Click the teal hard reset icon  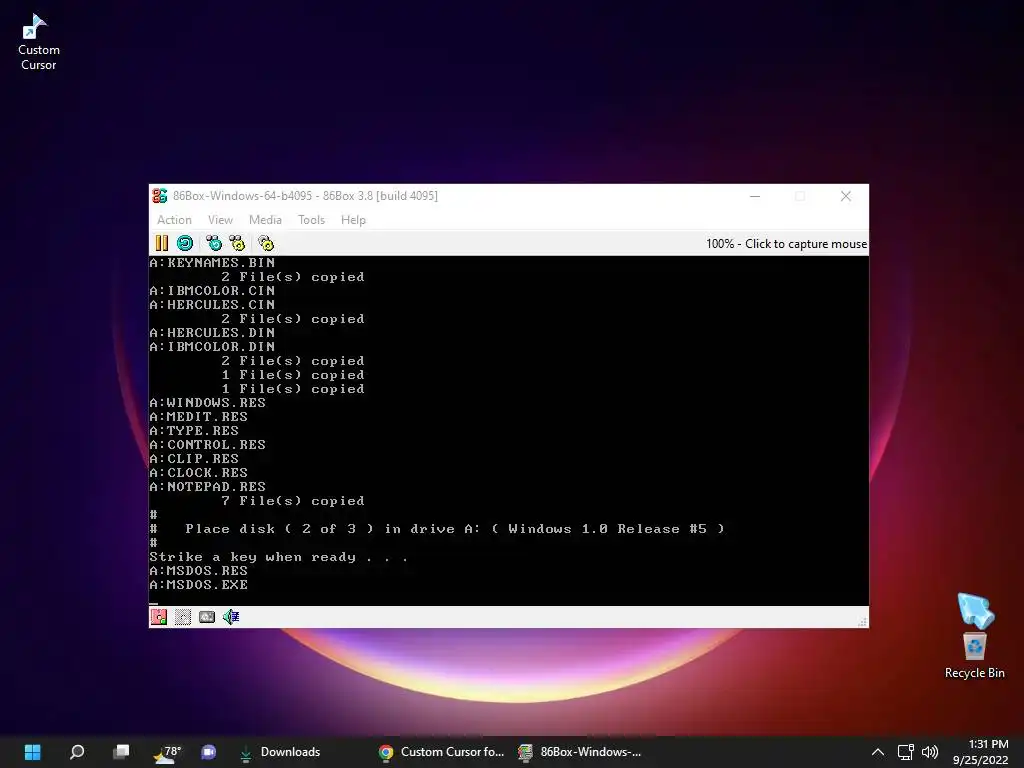click(185, 244)
